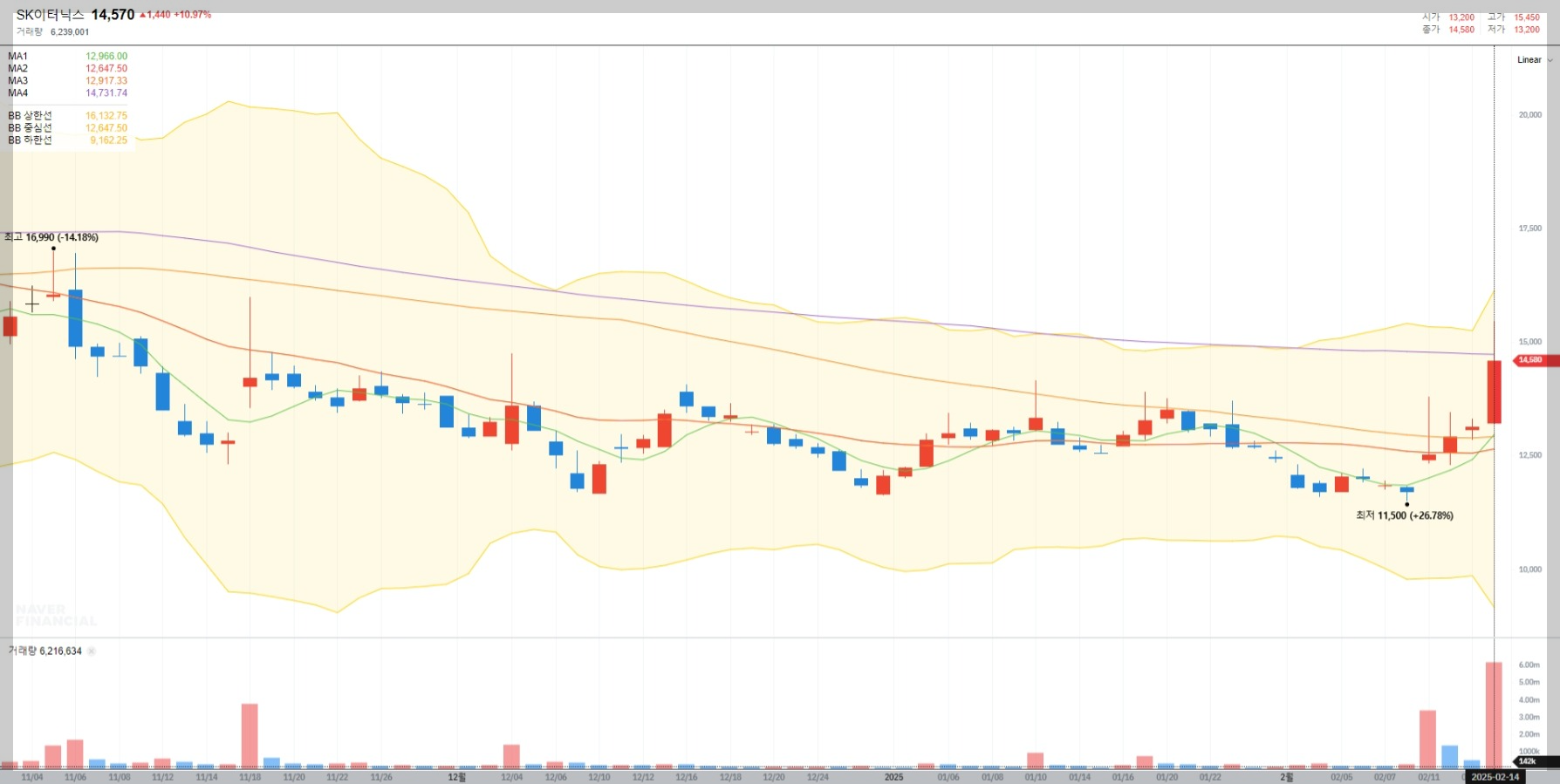
Task: Click the red 14,580 price axis tag
Action: click(1534, 360)
